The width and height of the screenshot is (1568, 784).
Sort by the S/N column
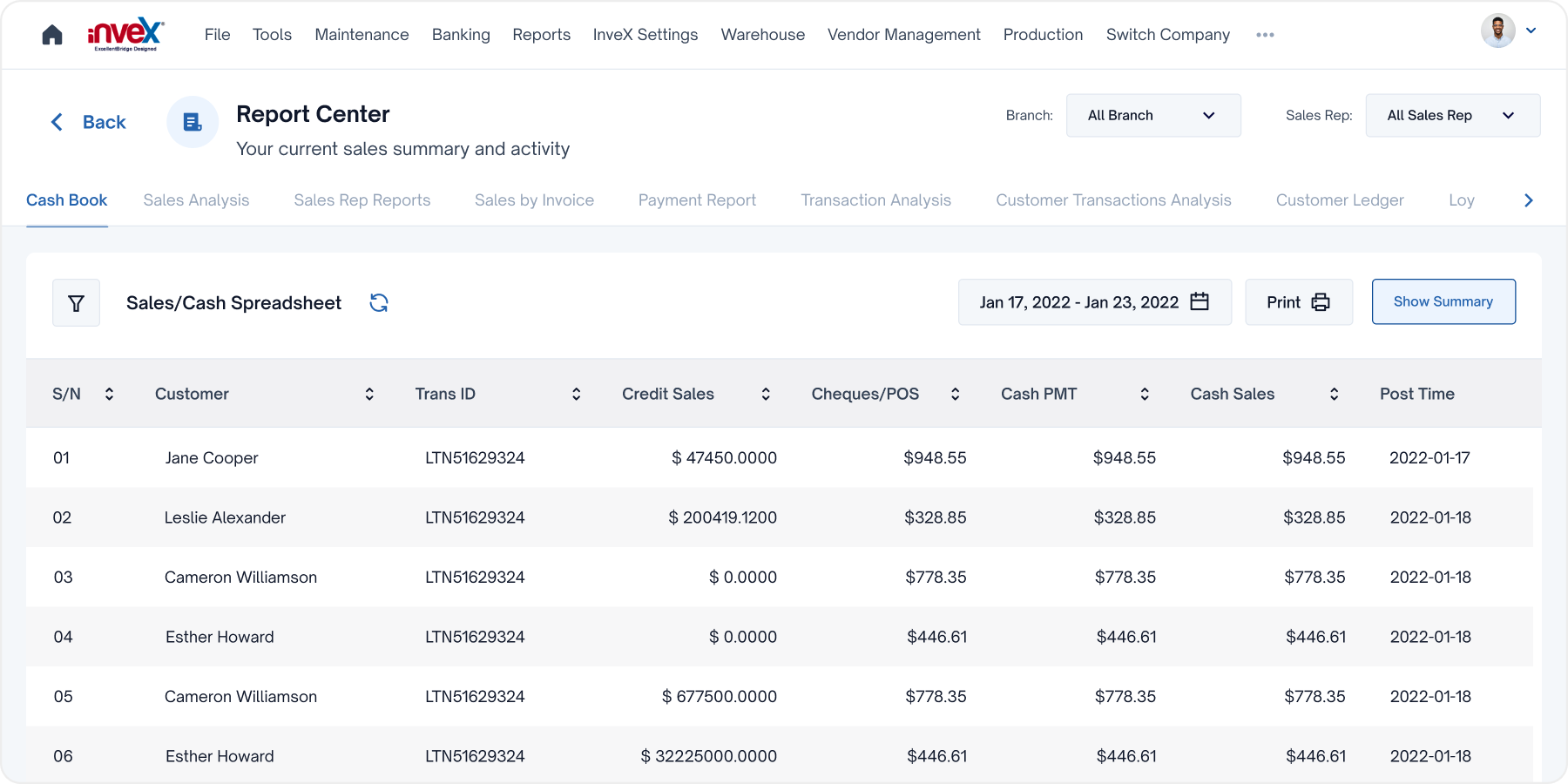pyautogui.click(x=109, y=395)
